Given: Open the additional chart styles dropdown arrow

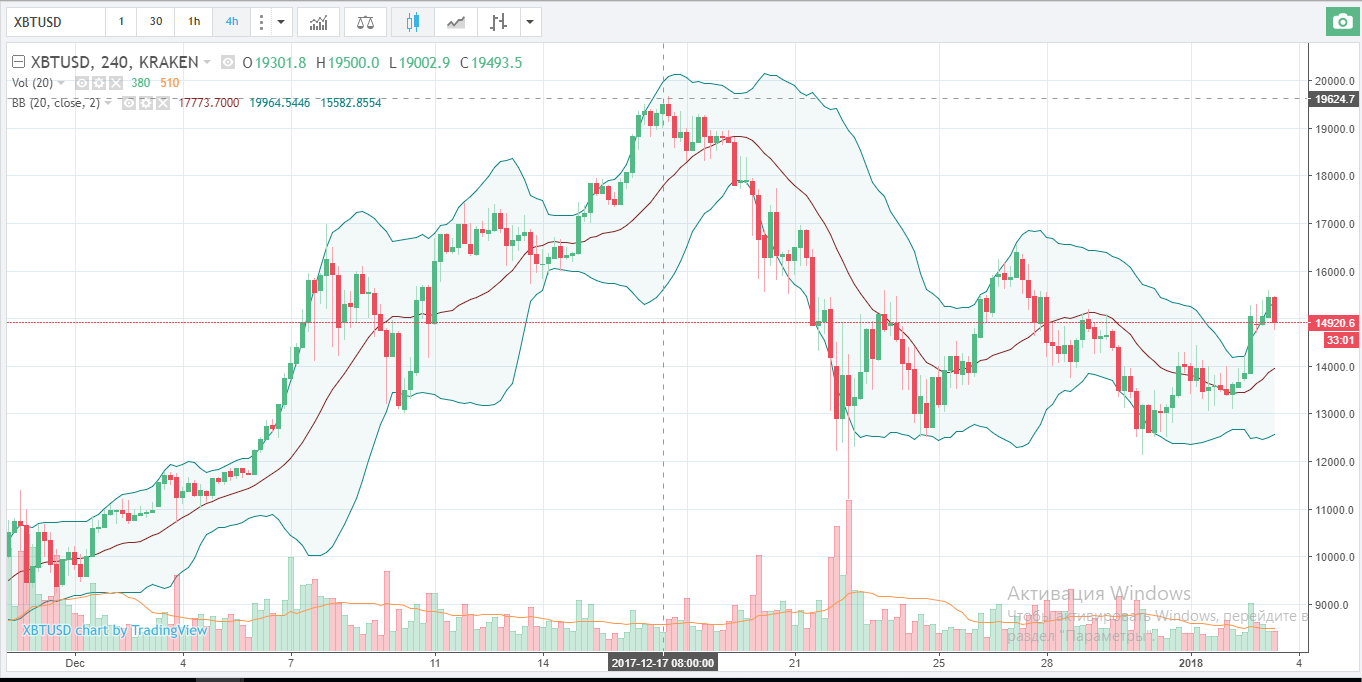Looking at the screenshot, I should (529, 21).
